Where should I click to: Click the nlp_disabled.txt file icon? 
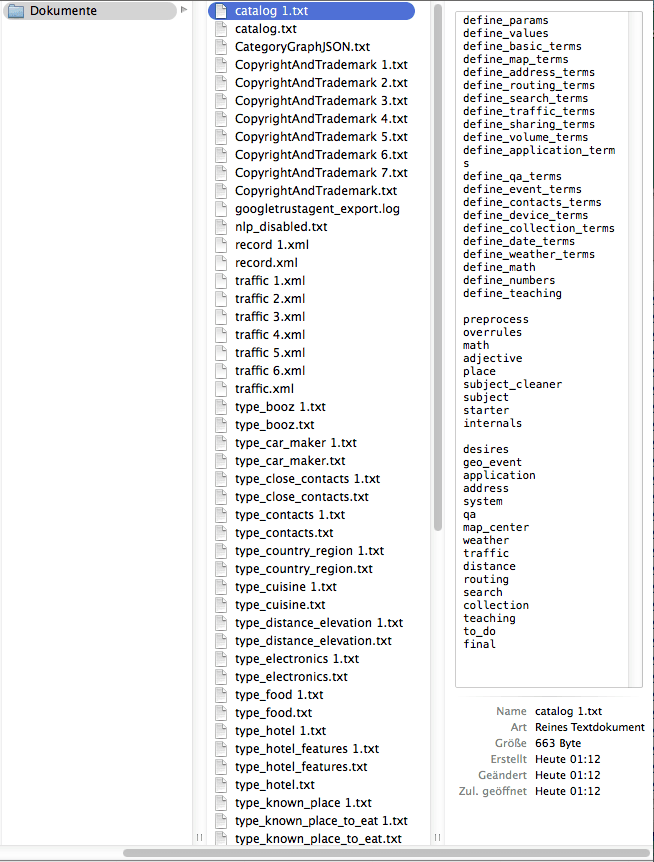coord(221,226)
